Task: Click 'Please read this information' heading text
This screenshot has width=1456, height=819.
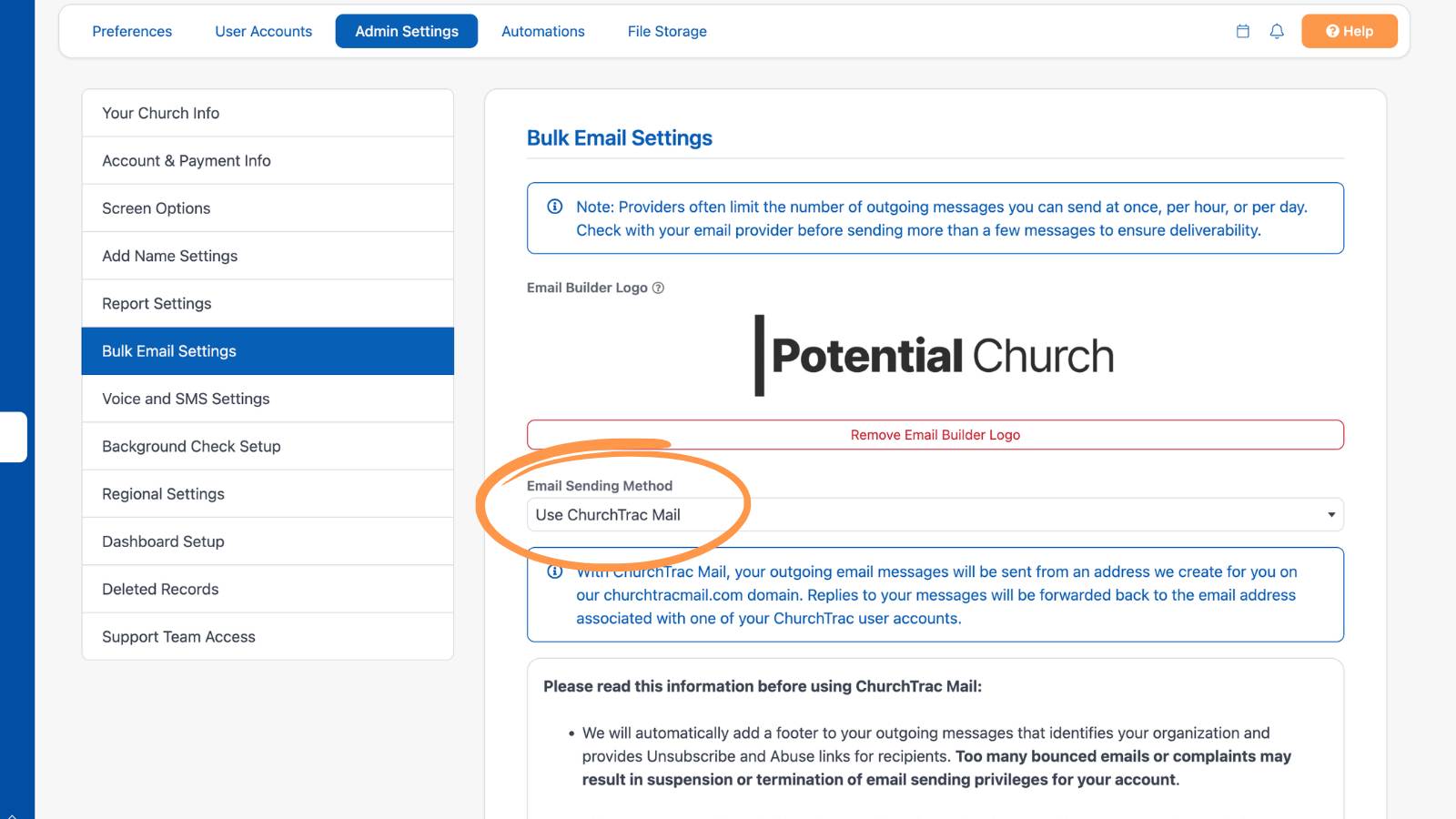Action: pos(763,686)
